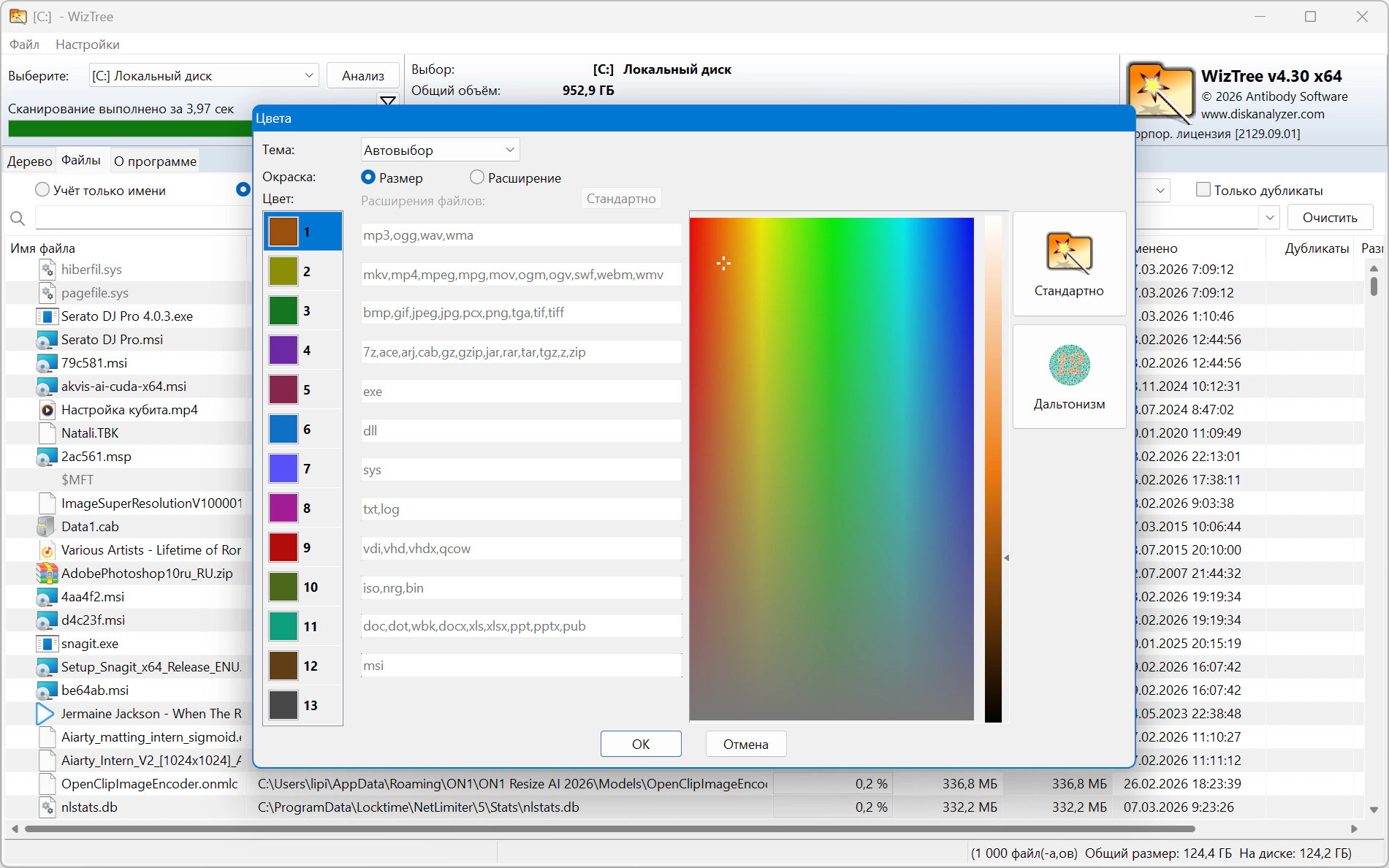Image resolution: width=1389 pixels, height=868 pixels.
Task: Click the Jermaine Jackson media file icon
Action: click(x=45, y=714)
